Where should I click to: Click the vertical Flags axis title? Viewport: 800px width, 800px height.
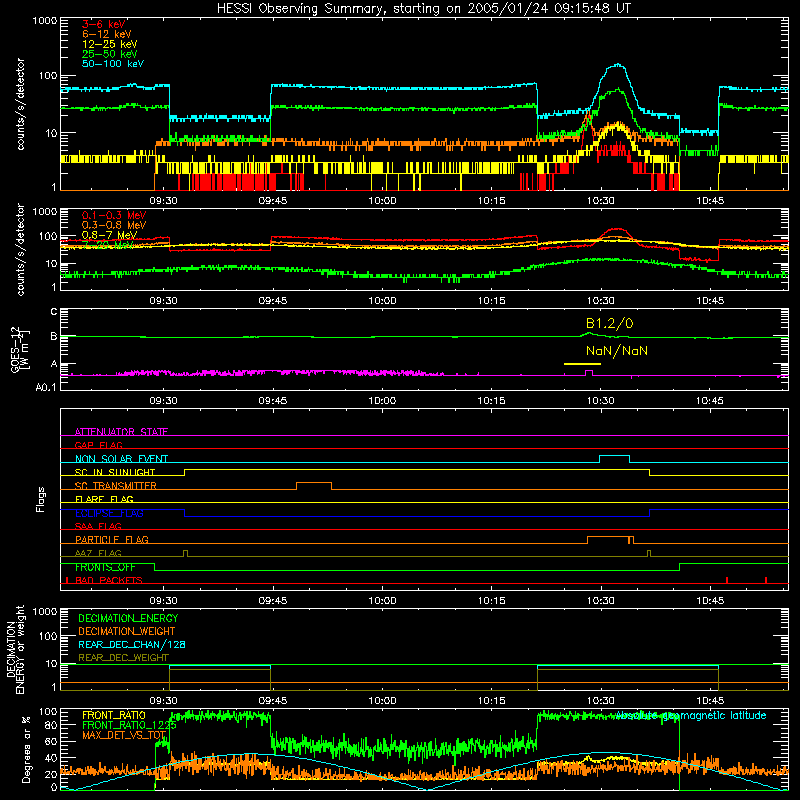click(41, 499)
